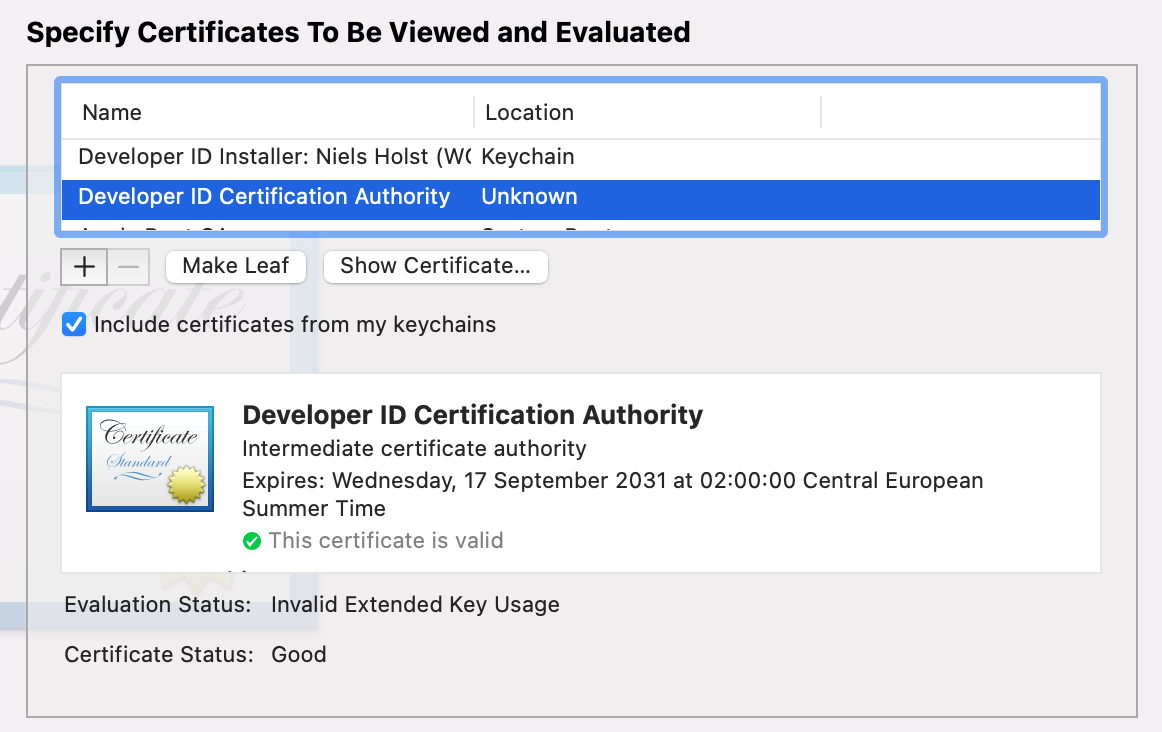Viewport: 1162px width, 732px height.
Task: Click the Keychain location cell
Action: click(527, 157)
